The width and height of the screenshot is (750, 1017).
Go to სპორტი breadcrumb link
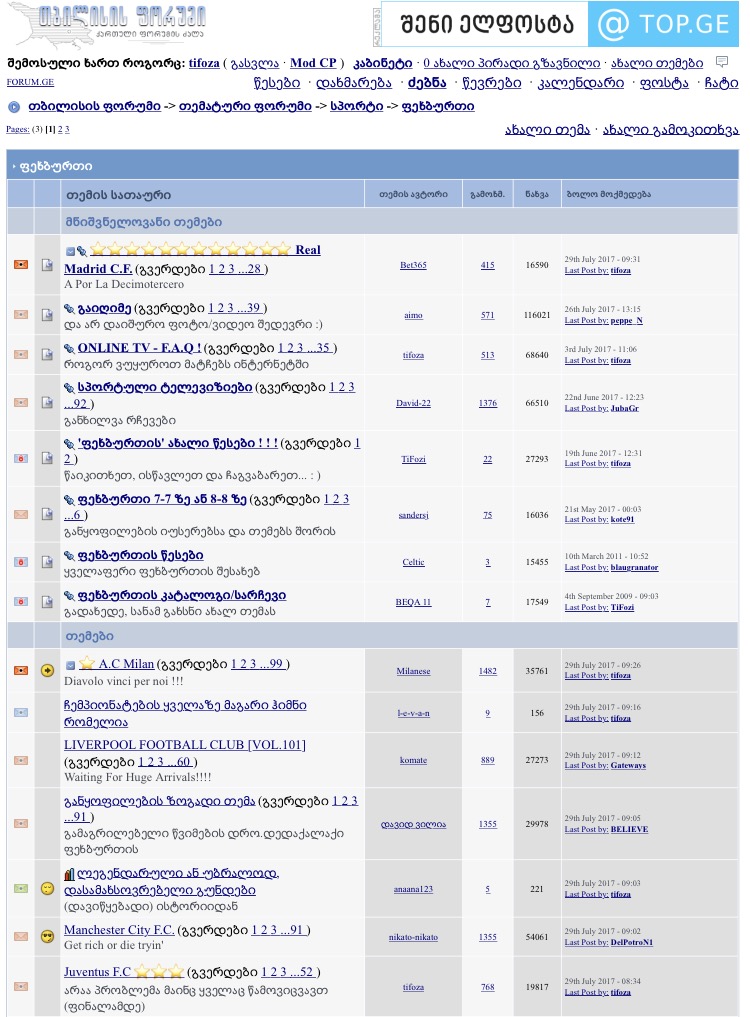click(x=357, y=106)
